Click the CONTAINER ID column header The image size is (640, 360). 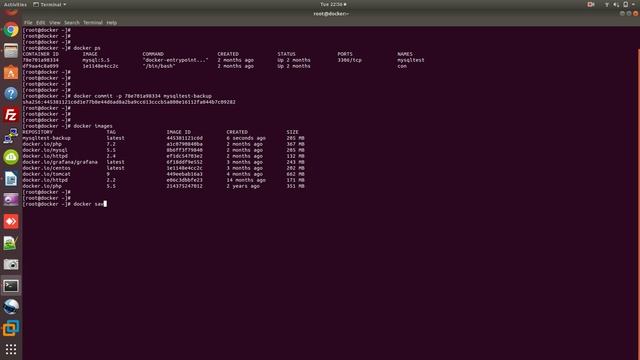40,54
